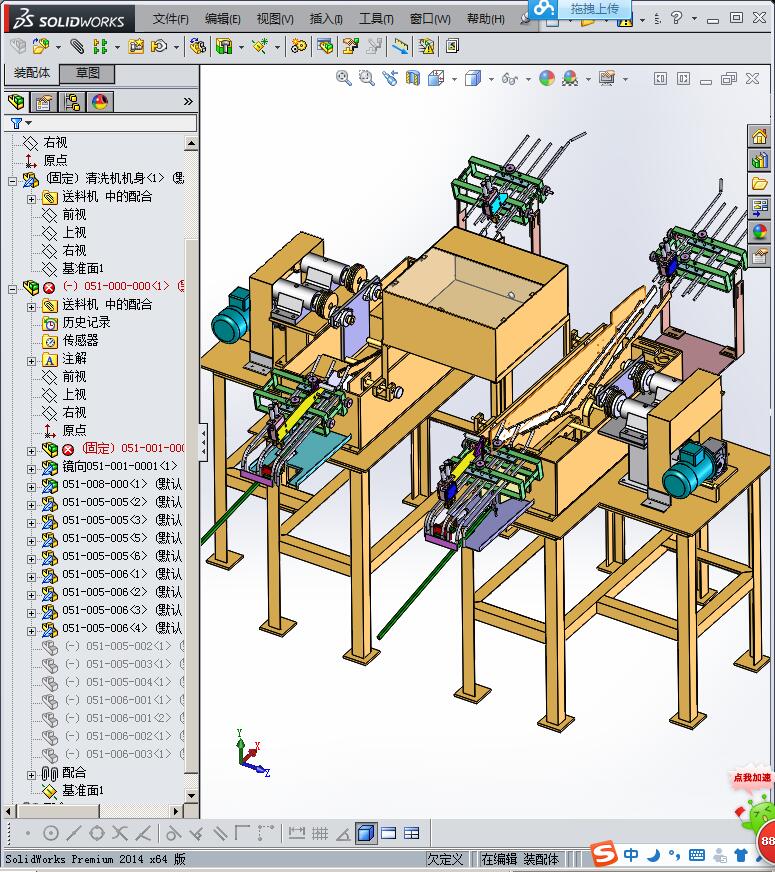Click the View Orientation icon
The width and height of the screenshot is (775, 872).
click(436, 78)
